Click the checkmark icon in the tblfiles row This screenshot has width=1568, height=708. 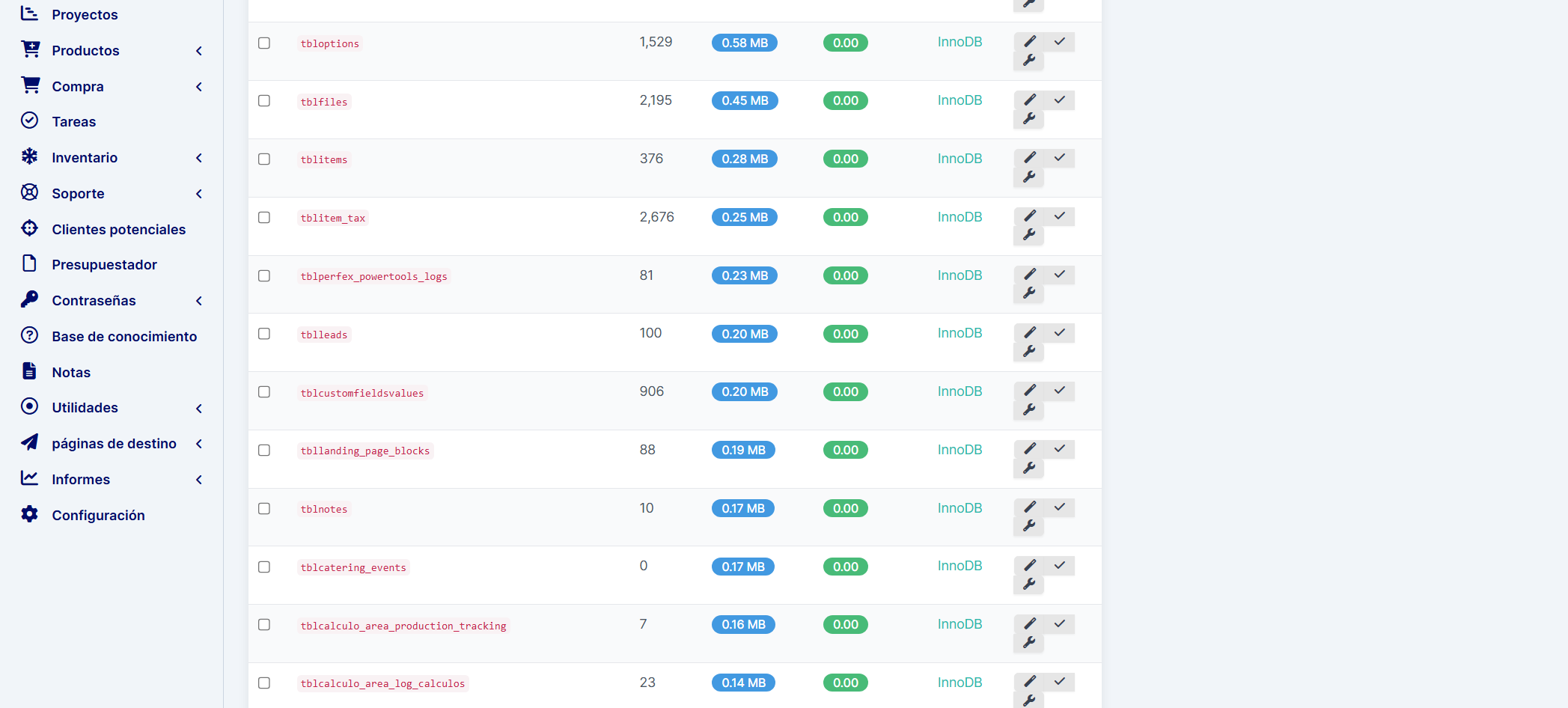(1059, 100)
